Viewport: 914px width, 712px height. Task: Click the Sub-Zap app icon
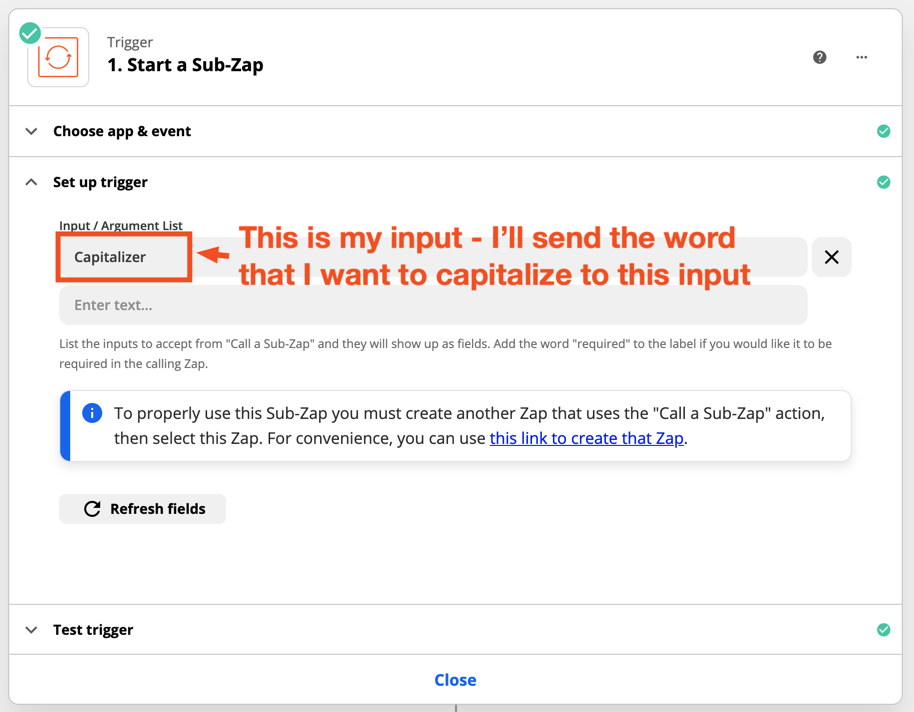pyautogui.click(x=58, y=57)
